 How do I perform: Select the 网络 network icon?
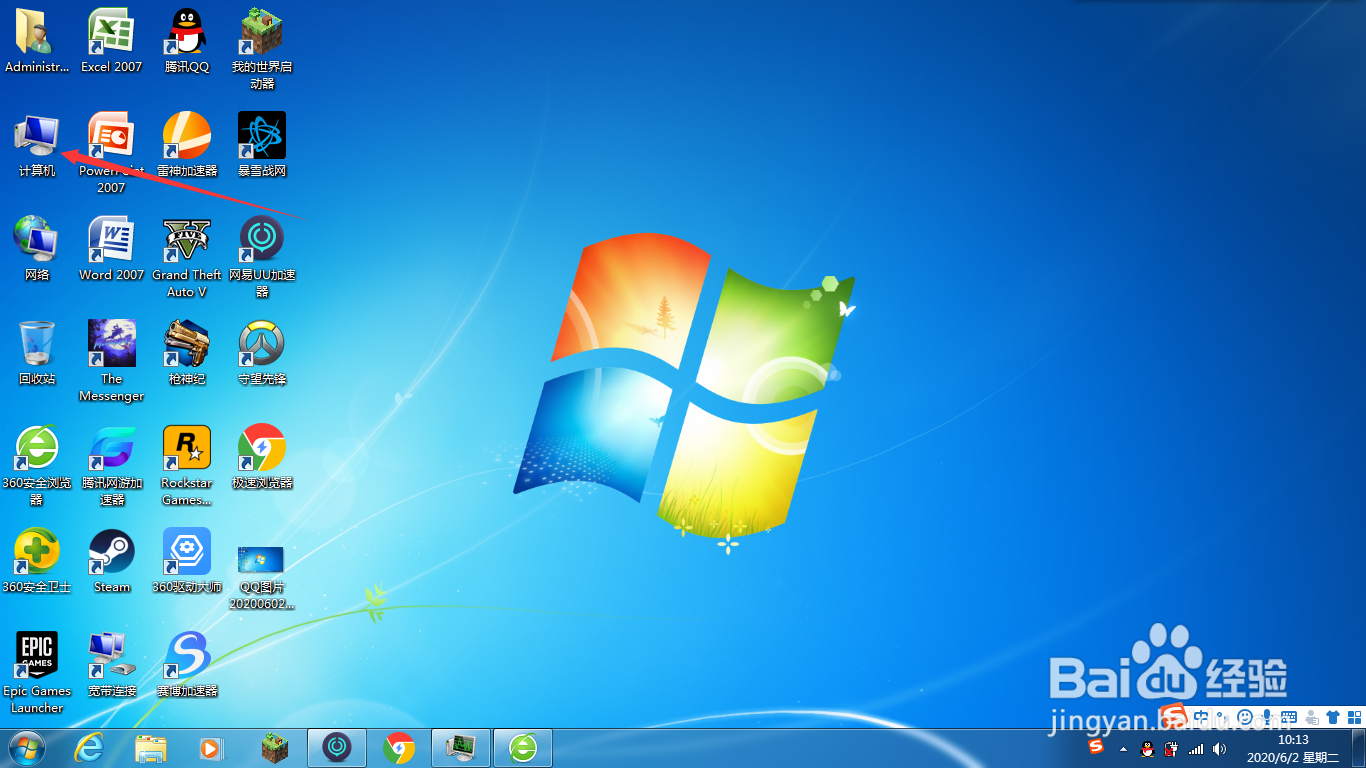37,249
